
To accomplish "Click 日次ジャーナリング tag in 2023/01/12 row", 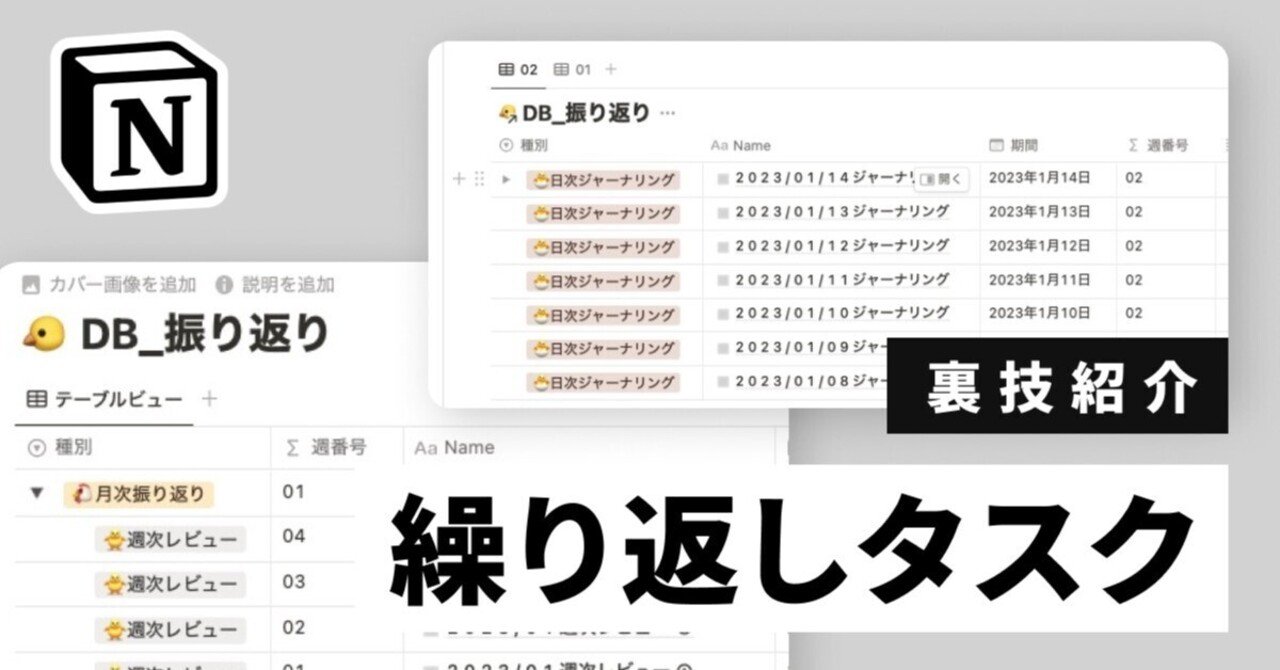I will [603, 247].
